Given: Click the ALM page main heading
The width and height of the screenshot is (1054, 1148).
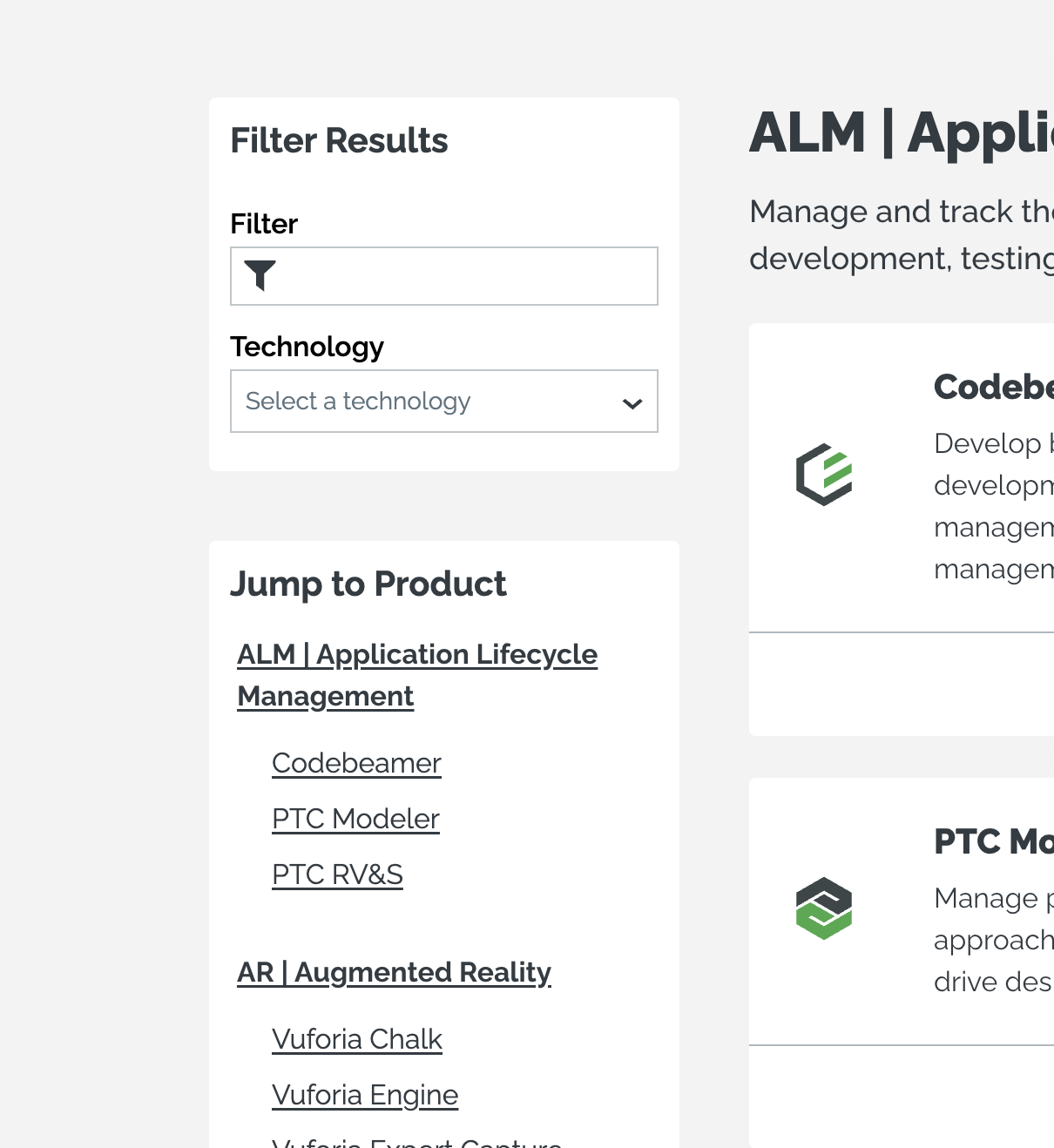Looking at the screenshot, I should point(902,133).
